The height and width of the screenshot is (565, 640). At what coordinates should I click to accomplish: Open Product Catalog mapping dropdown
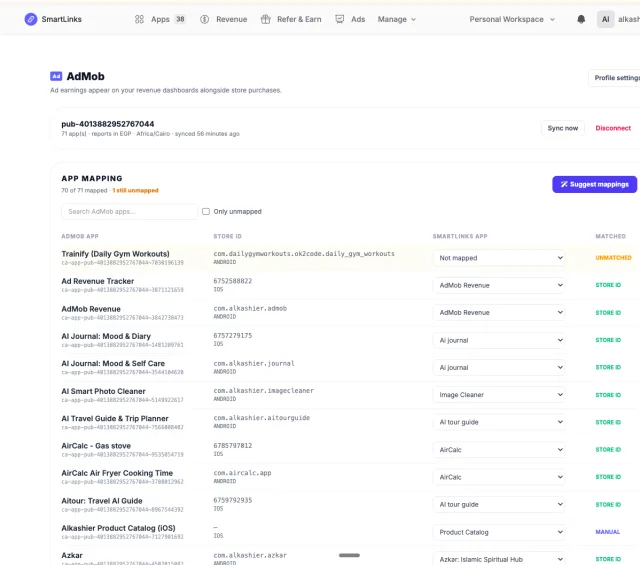point(499,532)
